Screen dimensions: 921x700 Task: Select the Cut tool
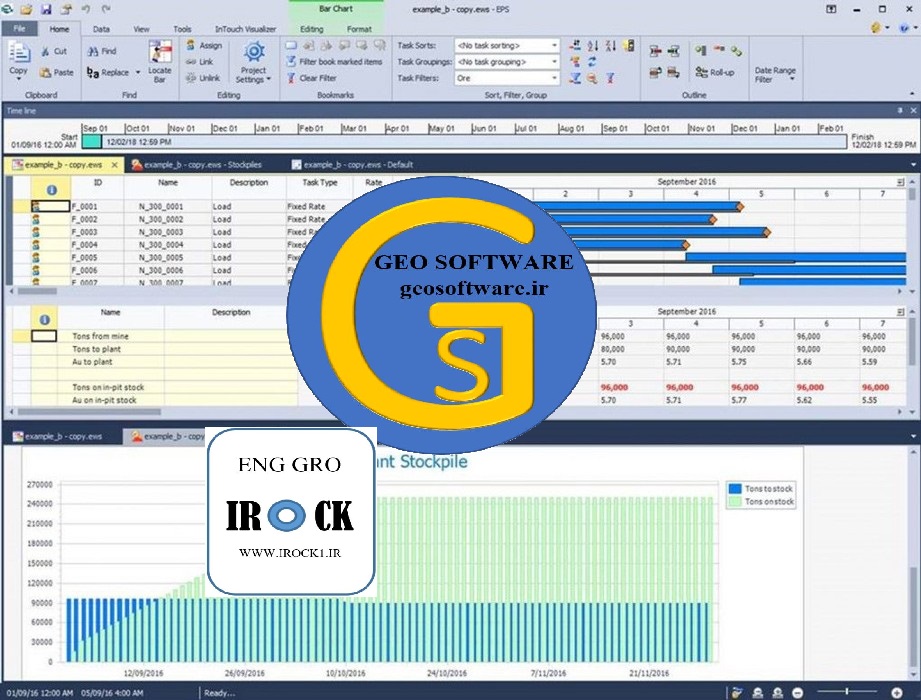tap(54, 51)
